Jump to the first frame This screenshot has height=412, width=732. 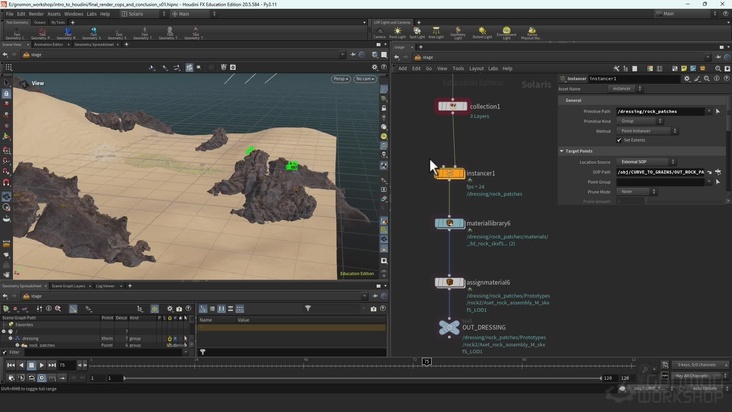(11, 365)
